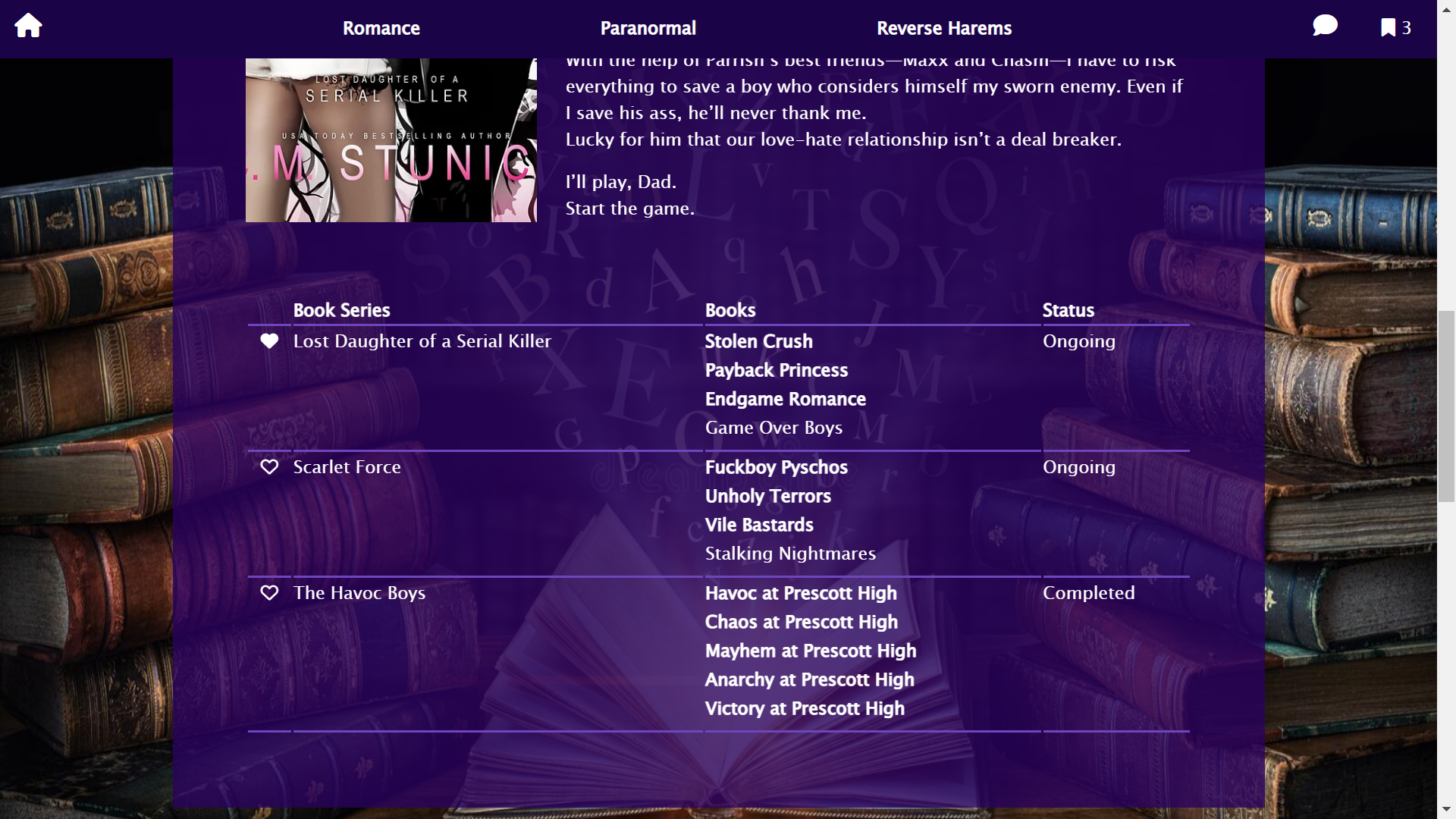
Task: Favorite the Scarlet Force series heart
Action: 269,467
